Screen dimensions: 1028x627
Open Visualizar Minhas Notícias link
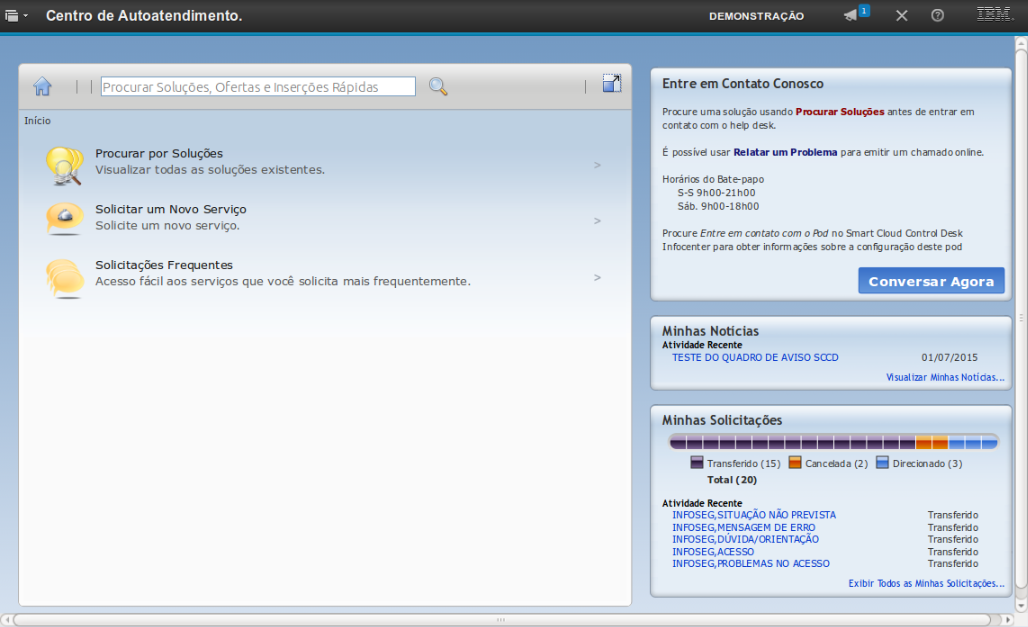pyautogui.click(x=944, y=377)
